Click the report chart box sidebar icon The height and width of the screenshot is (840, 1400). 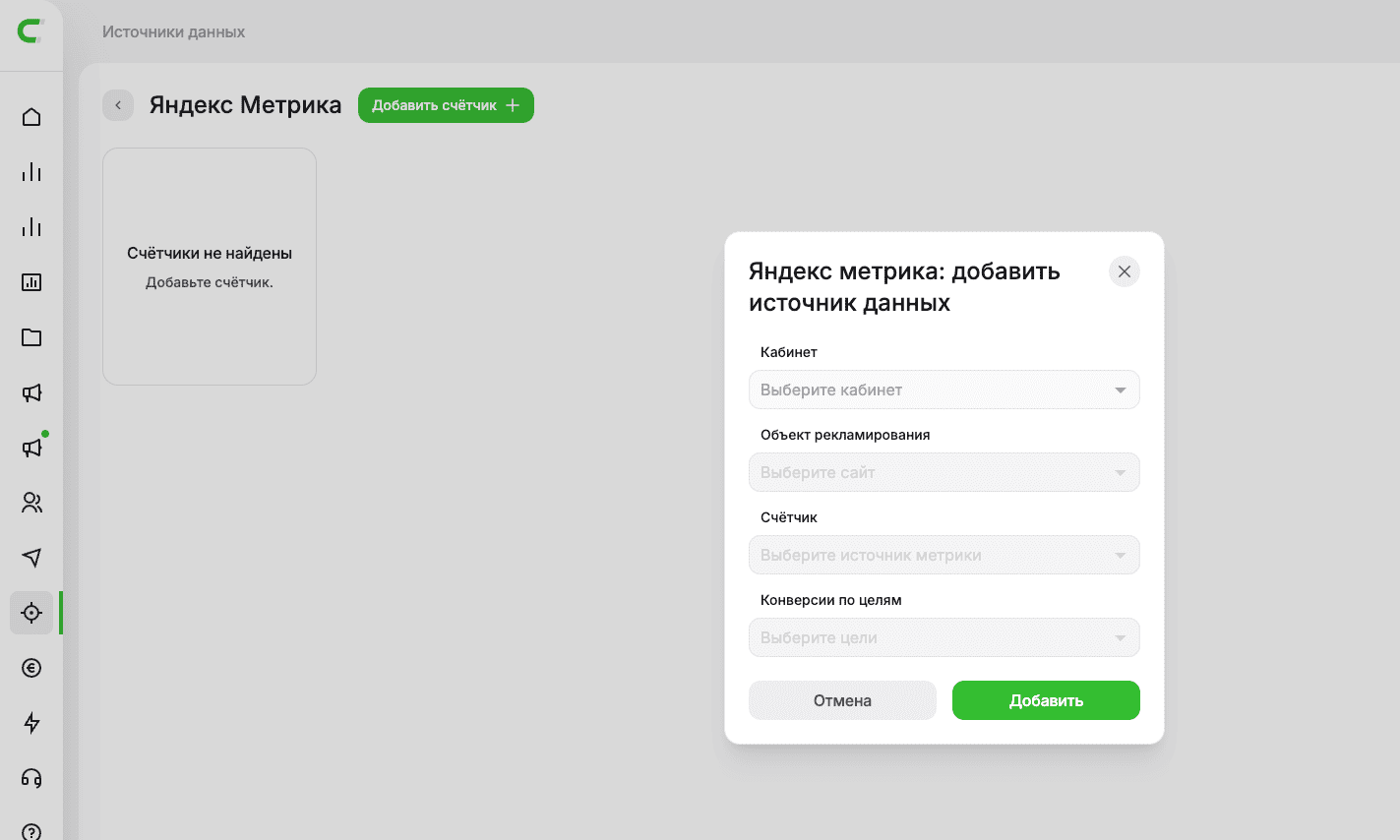pyautogui.click(x=31, y=282)
